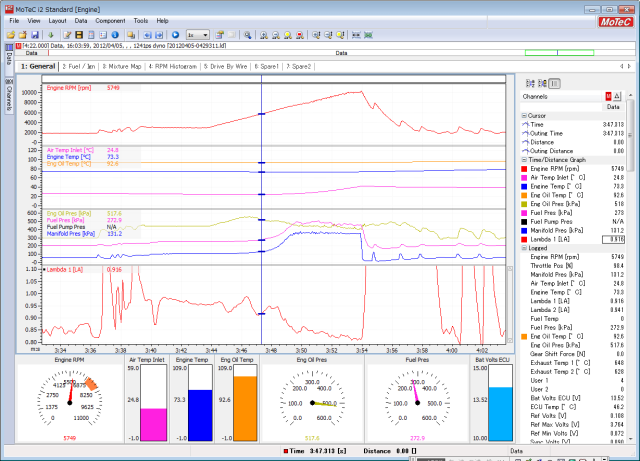Click the second channel list layout icon
The image size is (640, 461).
point(542,83)
